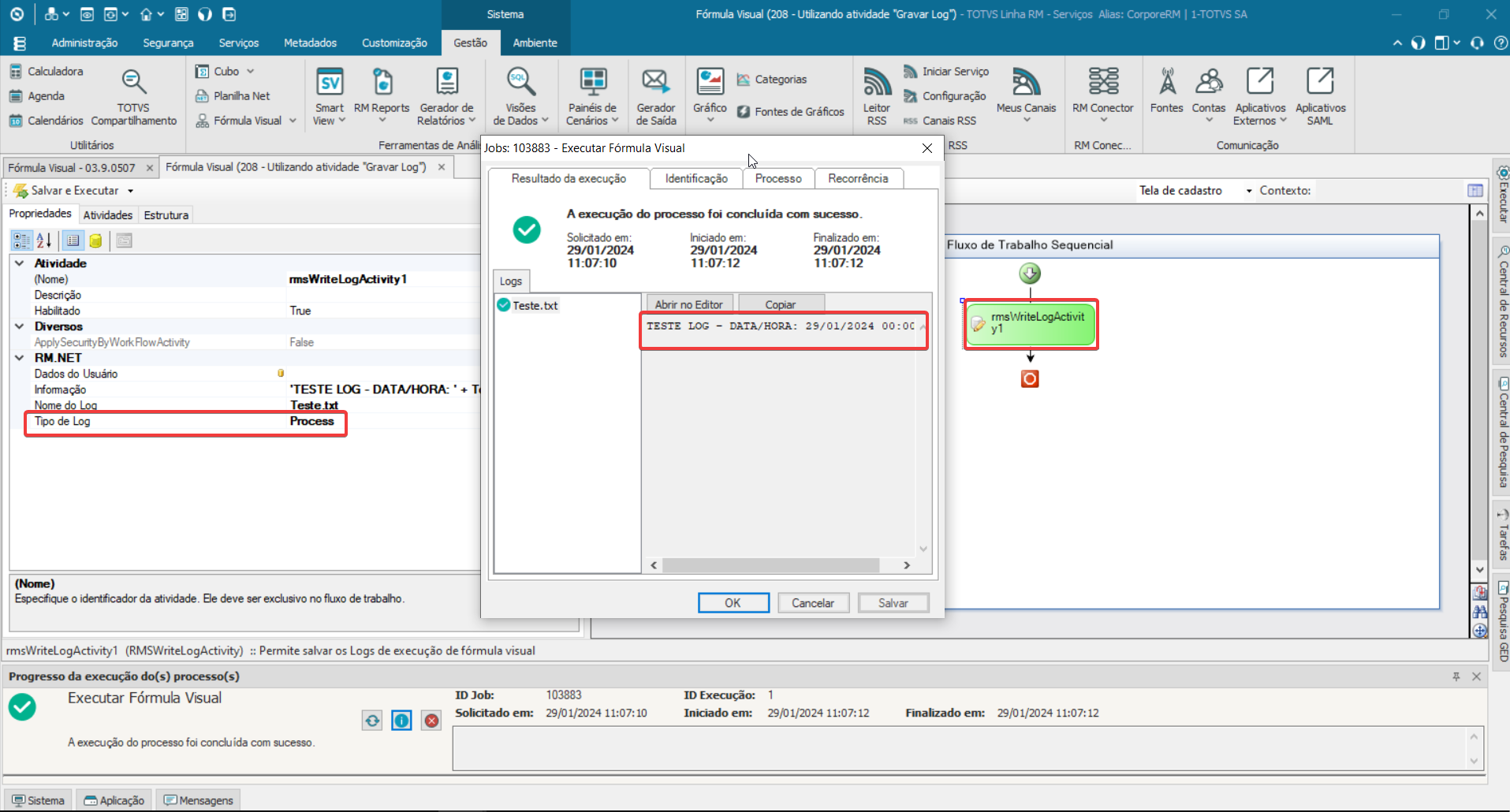
Task: Open Salvar e Executar dropdown arrow
Action: click(x=130, y=191)
